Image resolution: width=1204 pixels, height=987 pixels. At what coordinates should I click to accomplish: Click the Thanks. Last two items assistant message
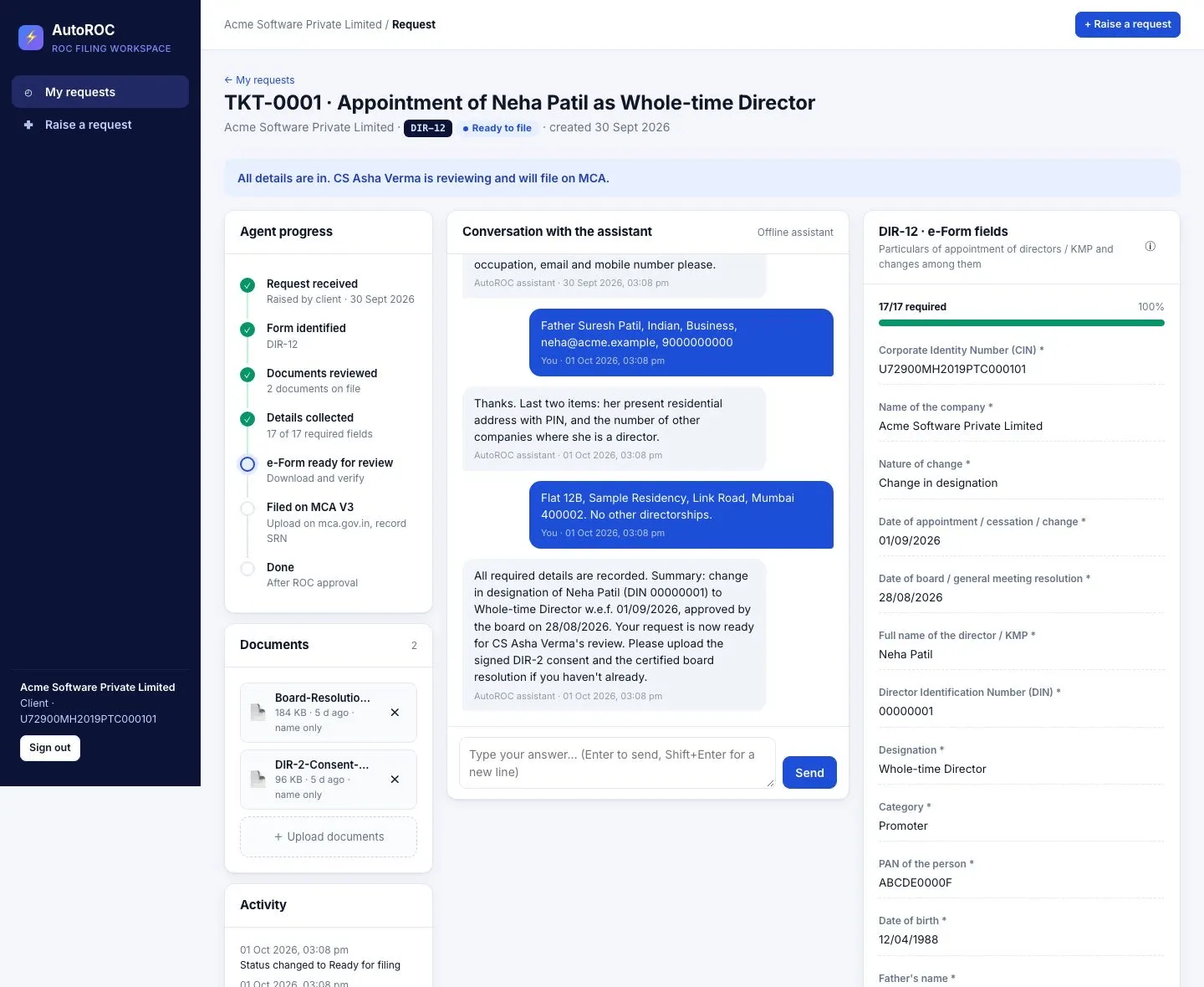[x=615, y=429]
